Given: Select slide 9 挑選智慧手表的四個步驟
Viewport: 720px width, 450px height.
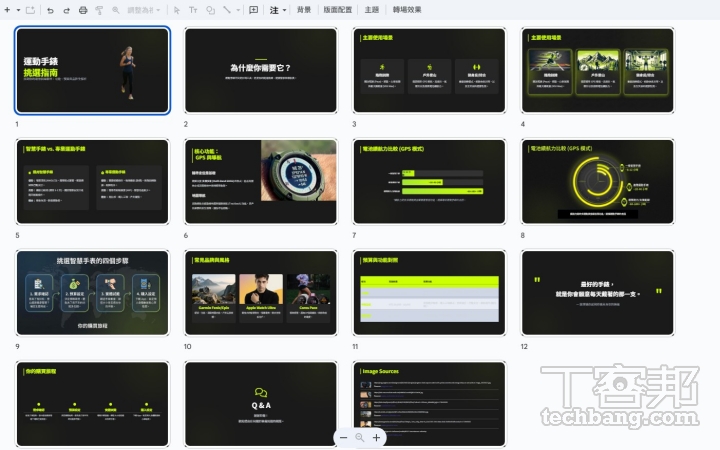Looking at the screenshot, I should pyautogui.click(x=92, y=292).
